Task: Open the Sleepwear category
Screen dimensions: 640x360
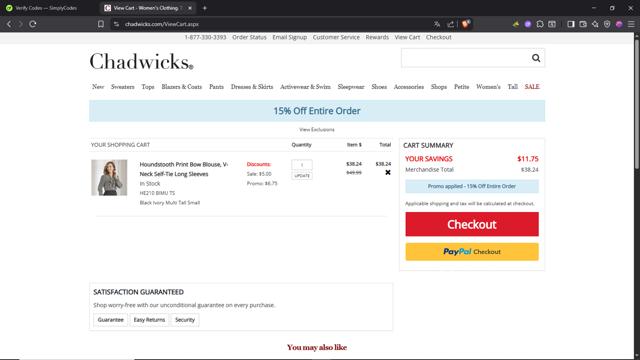Action: [x=351, y=87]
